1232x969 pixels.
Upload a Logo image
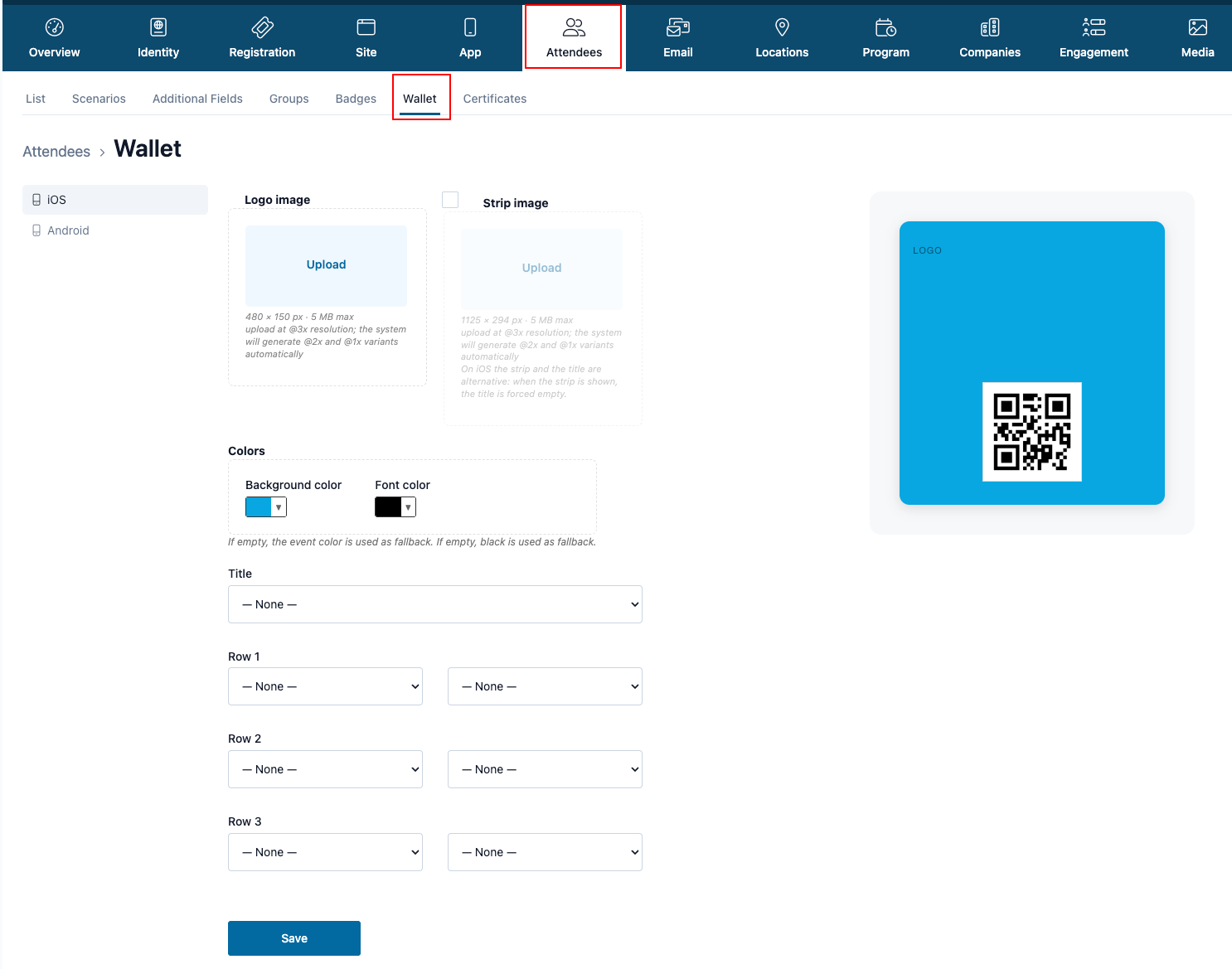326,265
